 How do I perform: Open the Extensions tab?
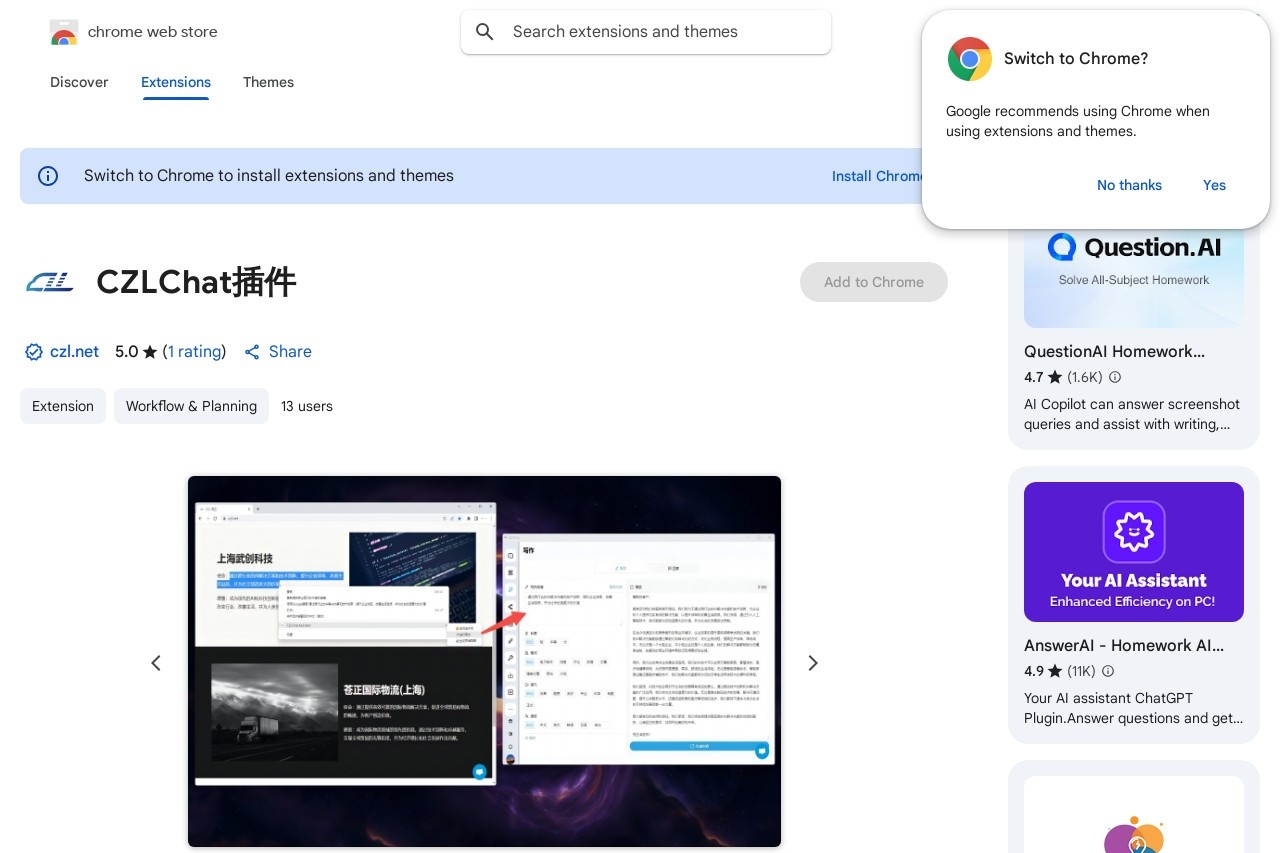pos(176,82)
